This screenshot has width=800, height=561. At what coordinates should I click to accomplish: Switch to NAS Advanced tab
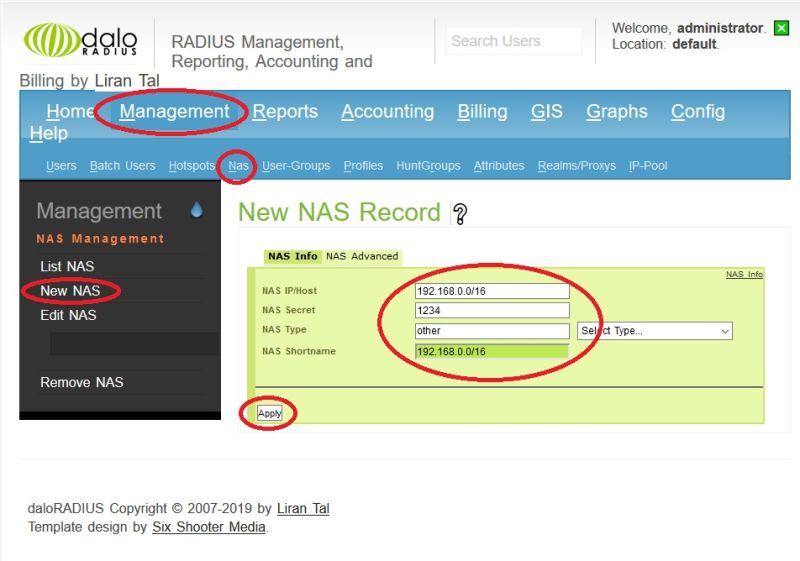[x=362, y=256]
